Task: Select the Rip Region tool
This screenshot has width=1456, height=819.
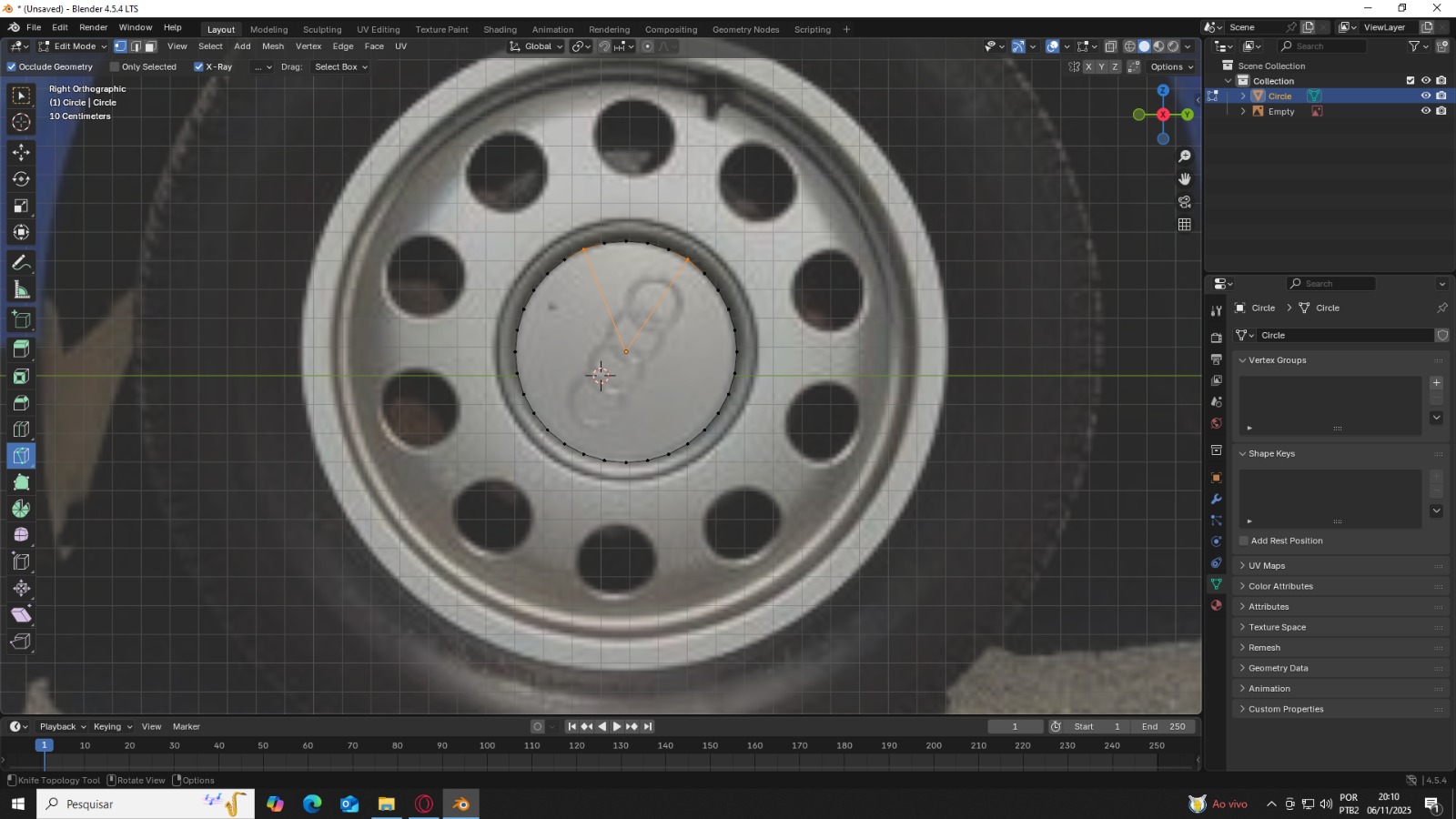Action: [x=21, y=642]
